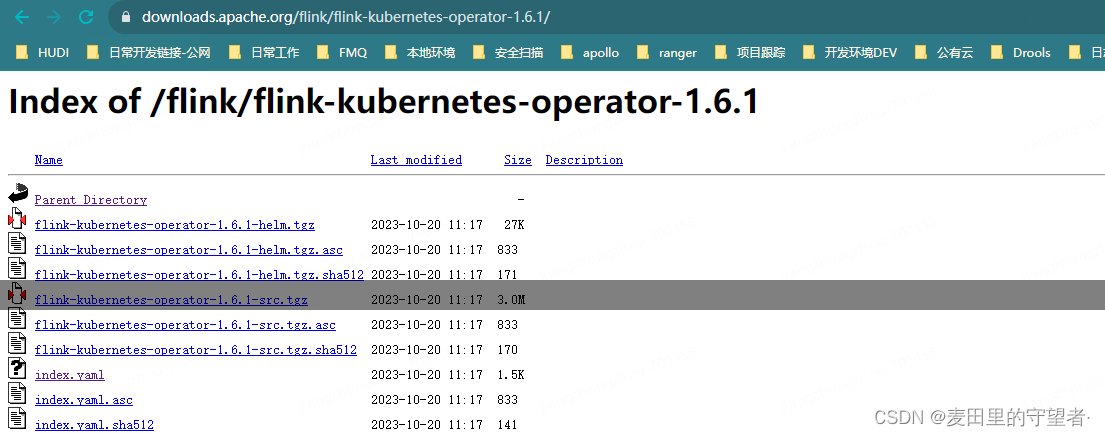Open the 安全扫描 bookmark folder
This screenshot has height=436, width=1105.
click(x=508, y=52)
